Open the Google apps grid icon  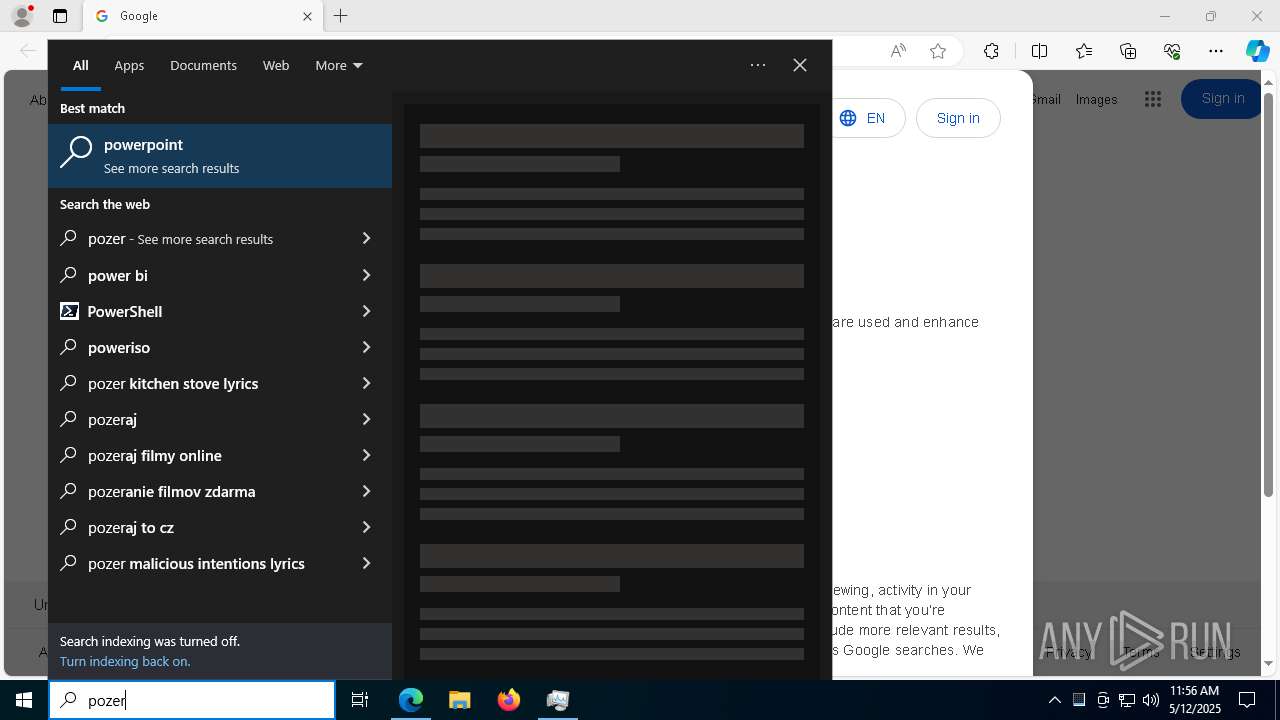(1153, 99)
